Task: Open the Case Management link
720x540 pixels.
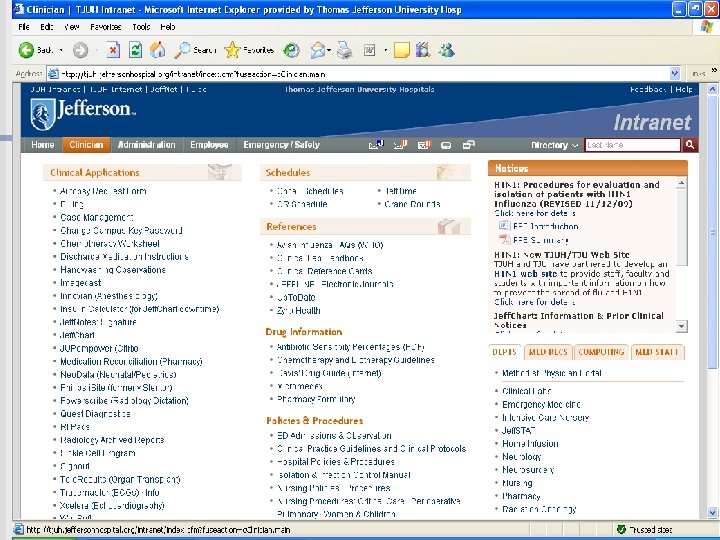Action: point(97,217)
